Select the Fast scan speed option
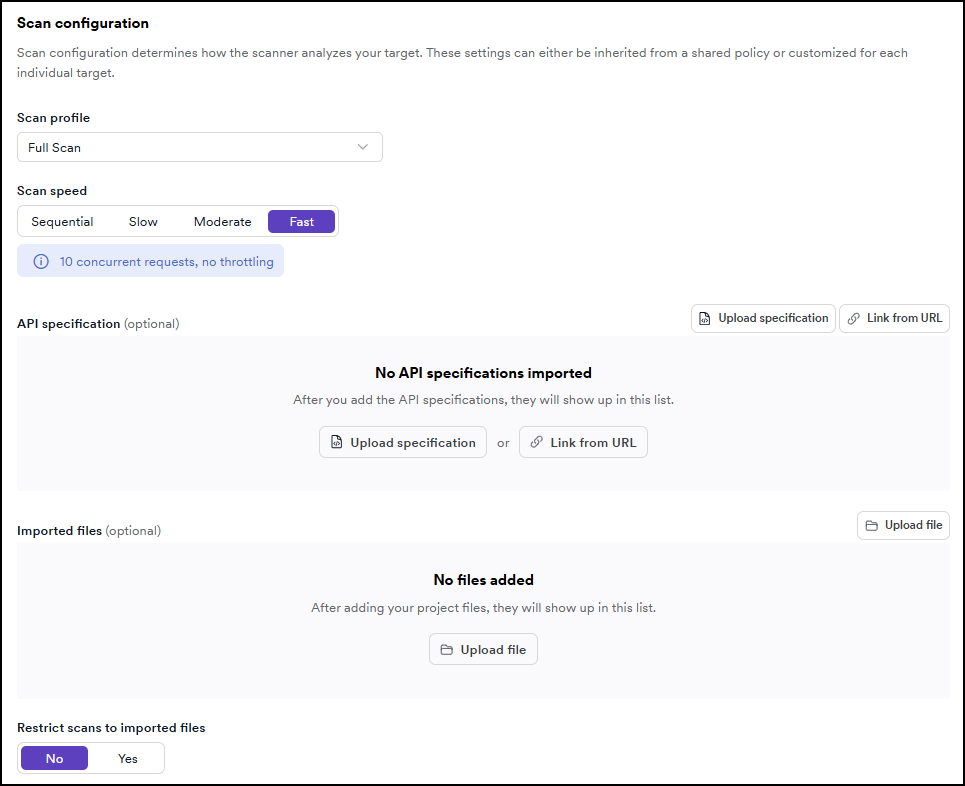Image resolution: width=965 pixels, height=786 pixels. [301, 222]
